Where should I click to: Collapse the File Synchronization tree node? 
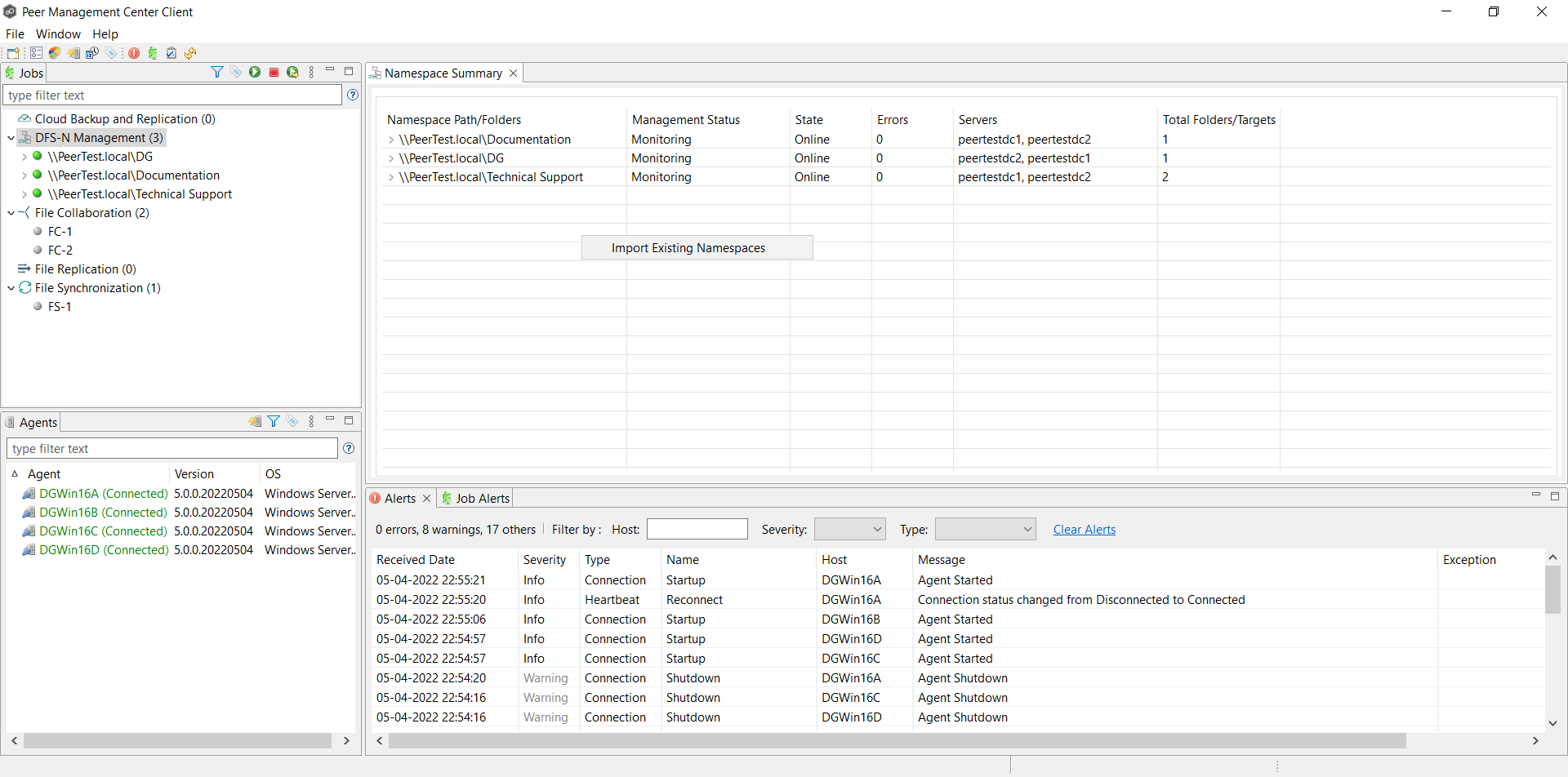11,288
